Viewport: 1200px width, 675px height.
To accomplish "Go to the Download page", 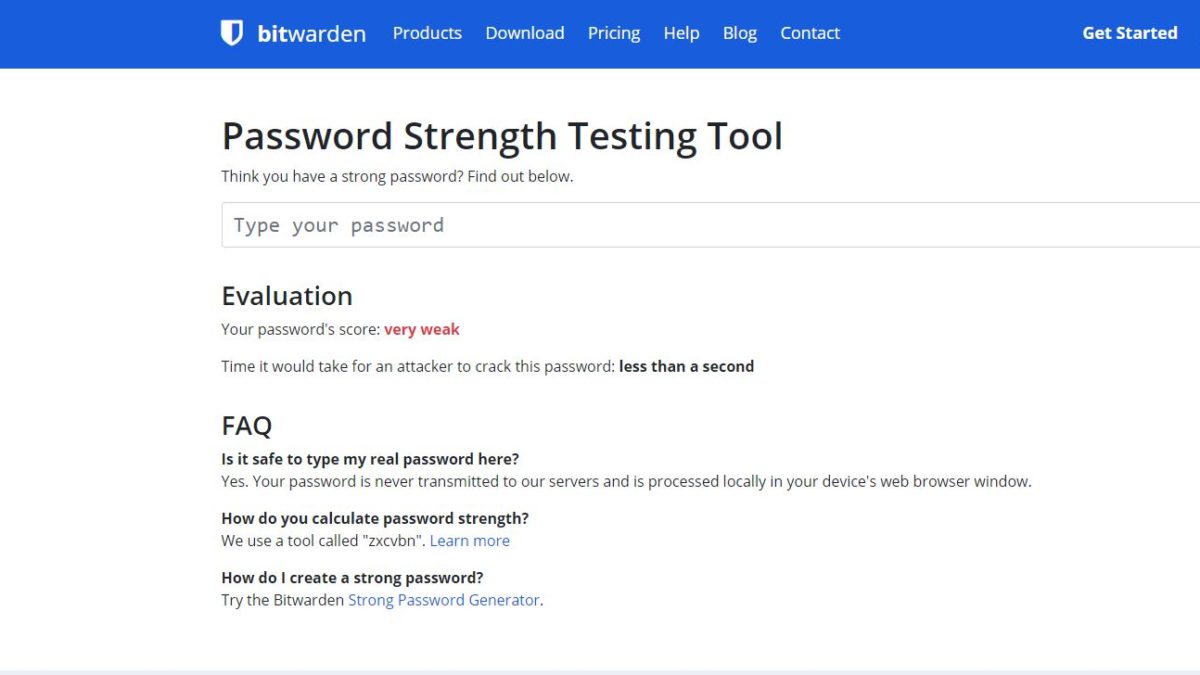I will tap(525, 33).
